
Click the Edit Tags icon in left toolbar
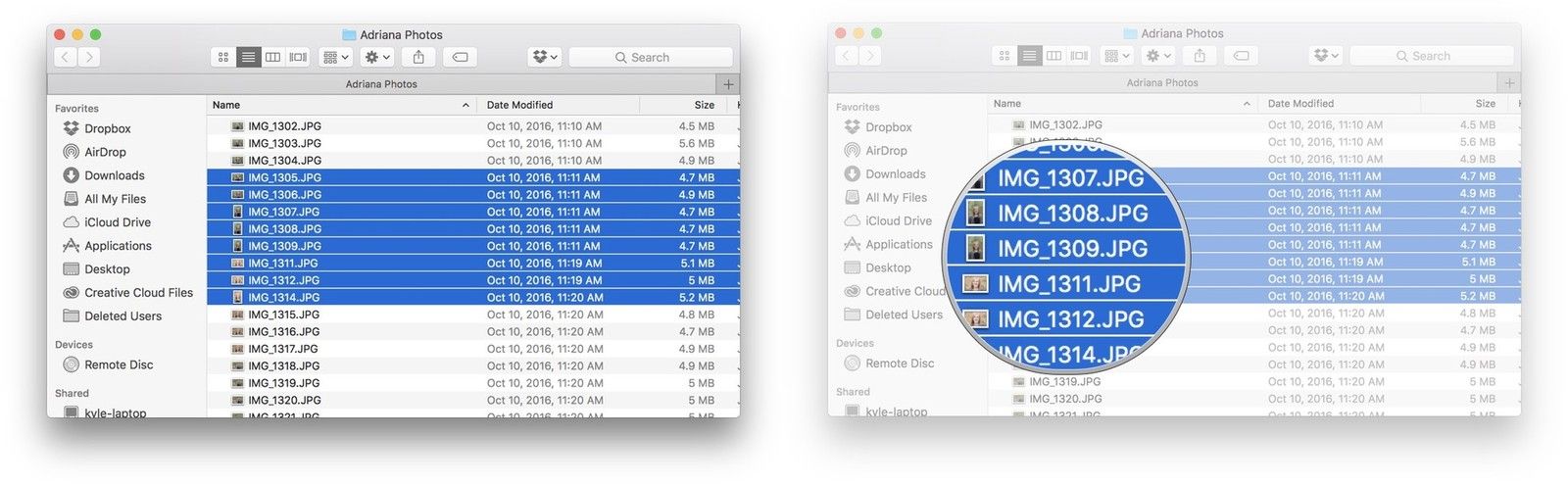(x=460, y=58)
